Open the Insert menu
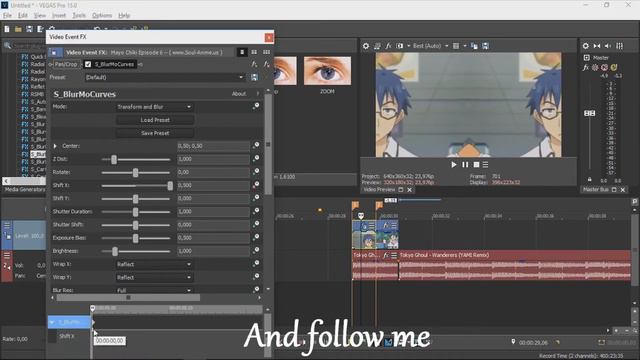Screen dimensions: 640x360 59,16
